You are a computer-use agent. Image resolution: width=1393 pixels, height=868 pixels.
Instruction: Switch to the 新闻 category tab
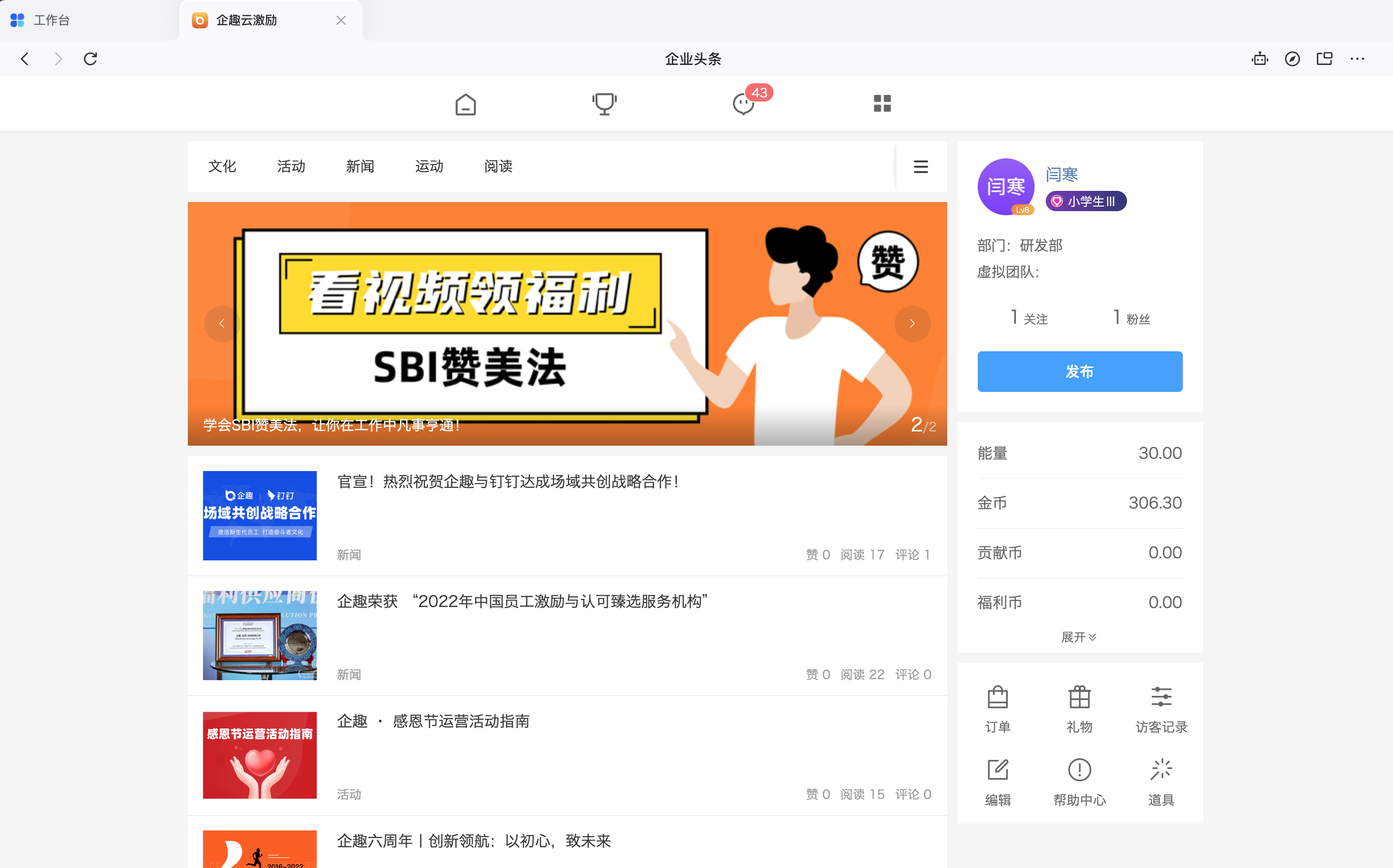tap(360, 166)
